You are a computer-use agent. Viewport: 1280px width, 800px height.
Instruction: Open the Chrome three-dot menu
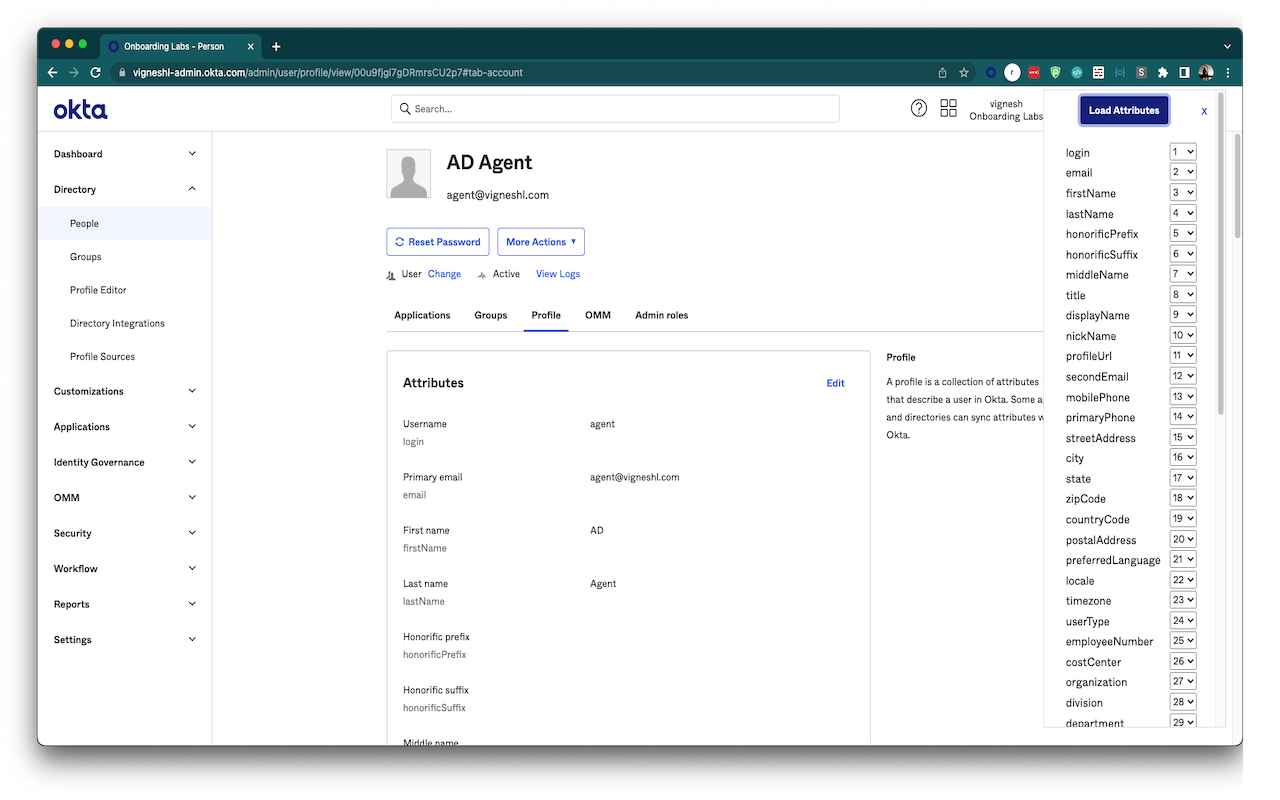click(1227, 72)
